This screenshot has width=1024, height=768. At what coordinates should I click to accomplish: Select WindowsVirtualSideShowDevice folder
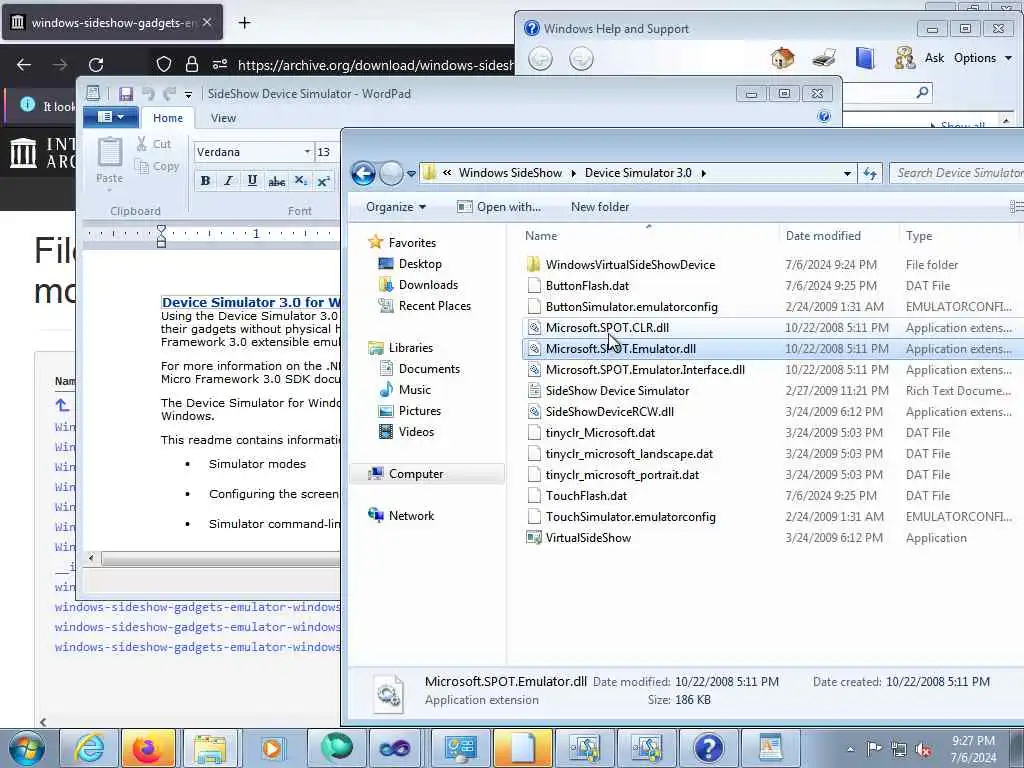coord(630,264)
